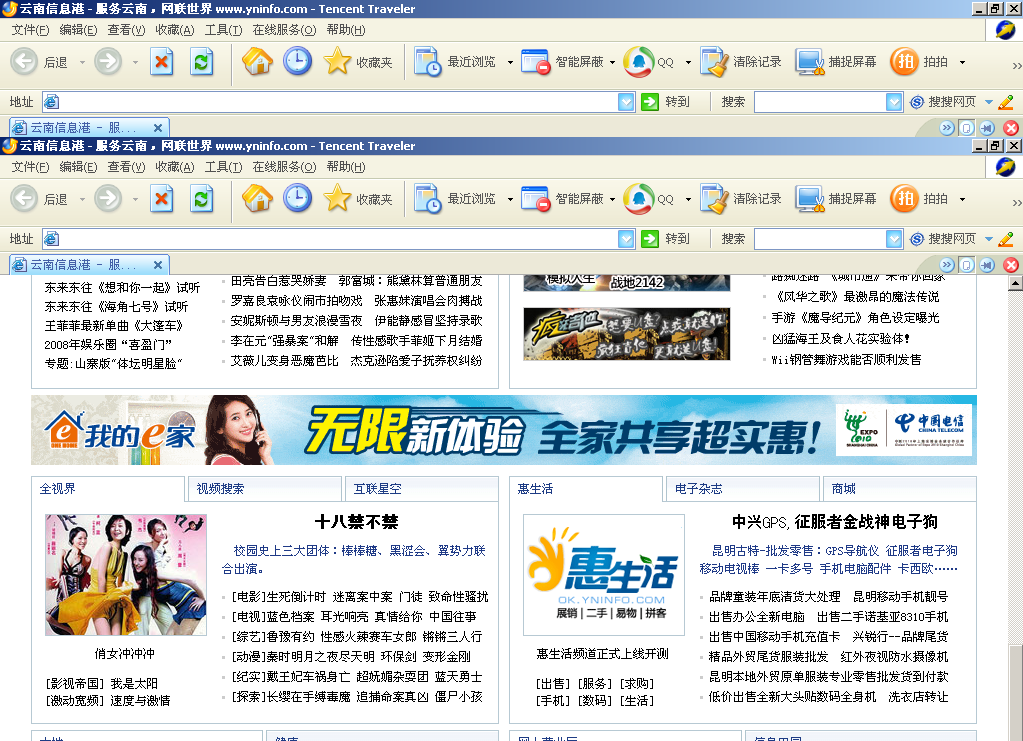1023x741 pixels.
Task: Open the orange 拍拍 icon in the lower toolbar
Action: point(904,199)
